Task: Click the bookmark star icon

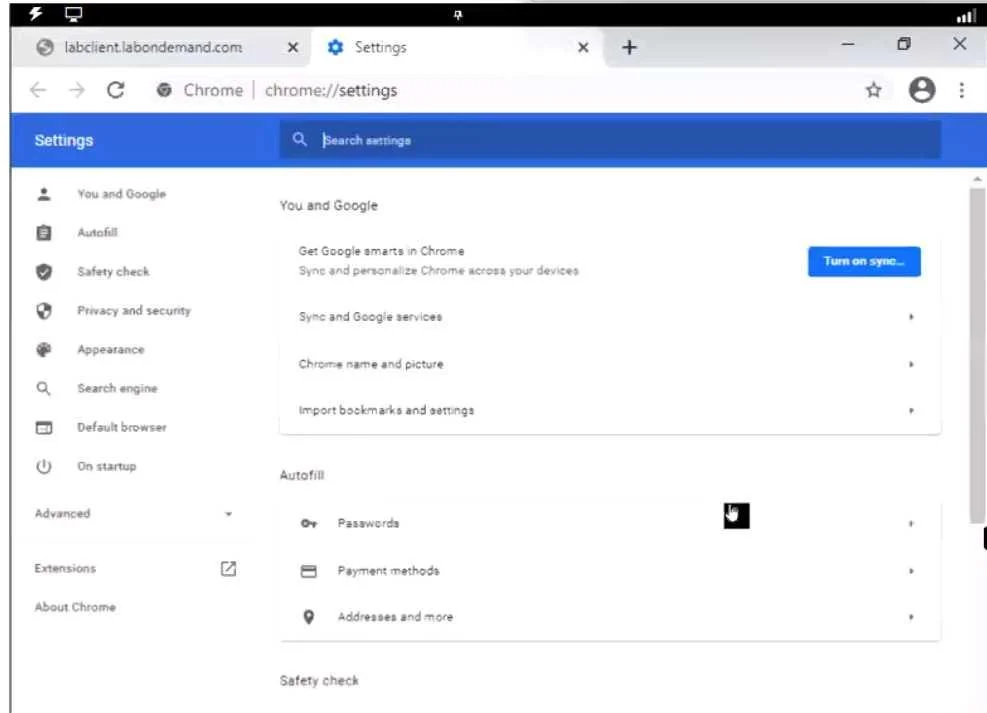Action: (873, 91)
